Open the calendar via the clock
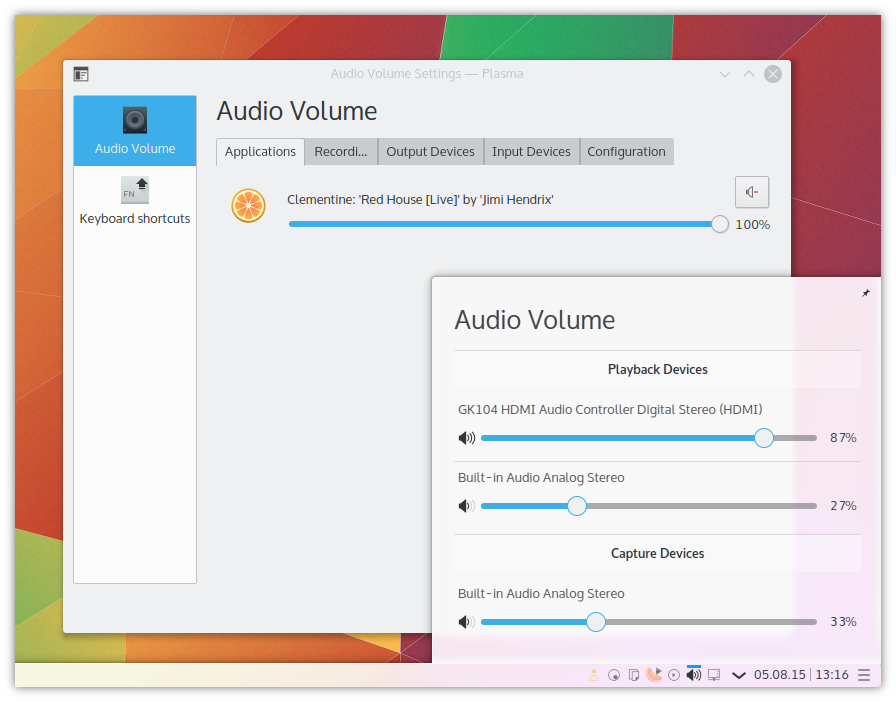This screenshot has width=896, height=702. click(x=800, y=674)
